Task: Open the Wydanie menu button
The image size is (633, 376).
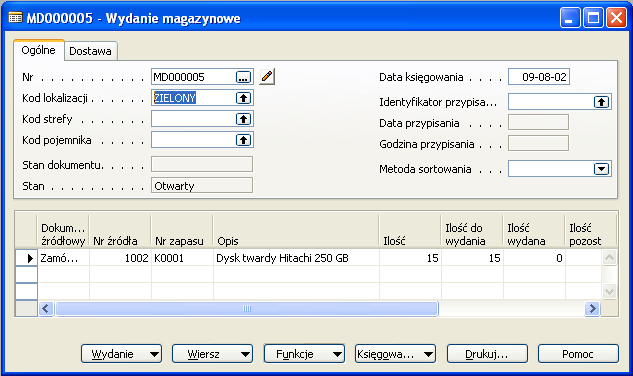Action: coord(122,354)
